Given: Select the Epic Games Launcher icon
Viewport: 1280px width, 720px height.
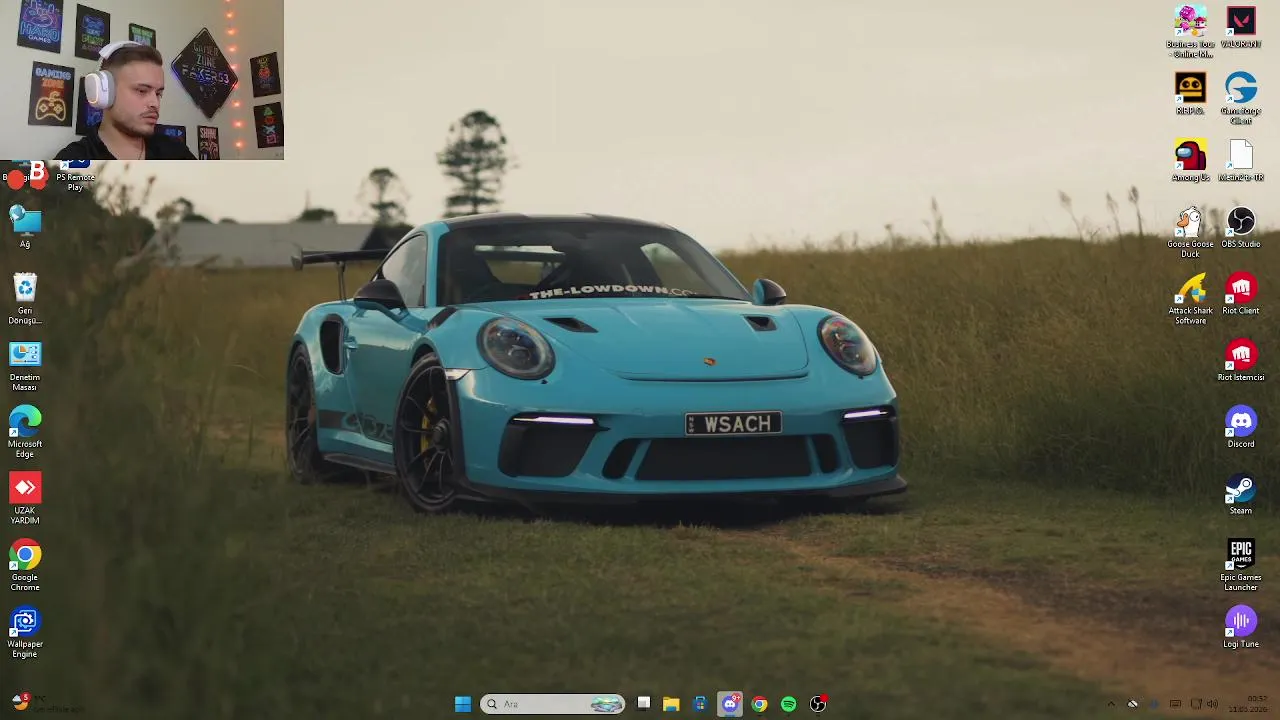Looking at the screenshot, I should tap(1240, 565).
